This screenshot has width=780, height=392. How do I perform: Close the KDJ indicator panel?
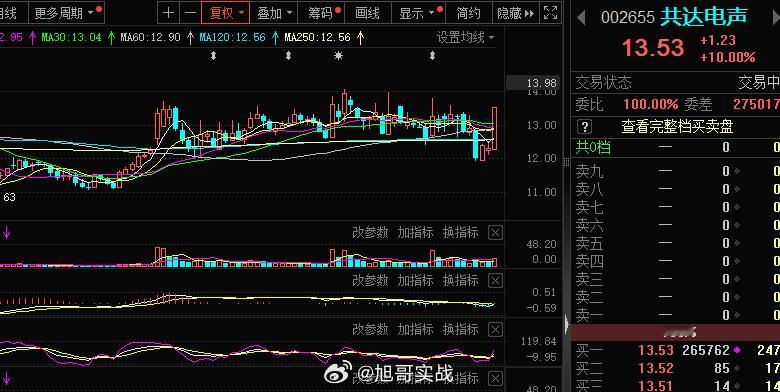pos(495,329)
